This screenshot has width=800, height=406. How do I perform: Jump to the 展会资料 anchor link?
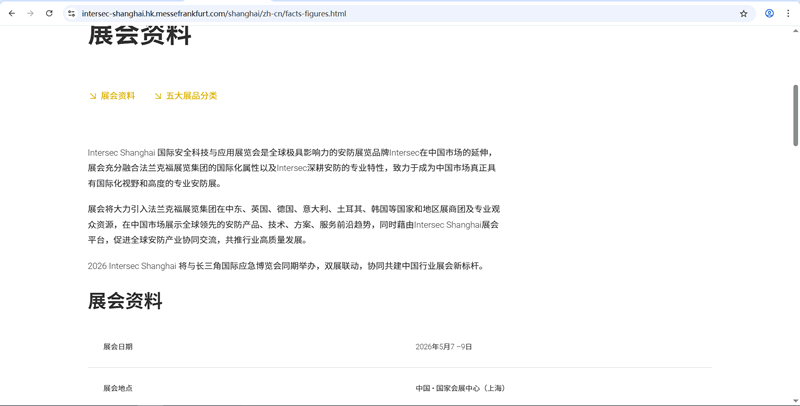pyautogui.click(x=117, y=96)
